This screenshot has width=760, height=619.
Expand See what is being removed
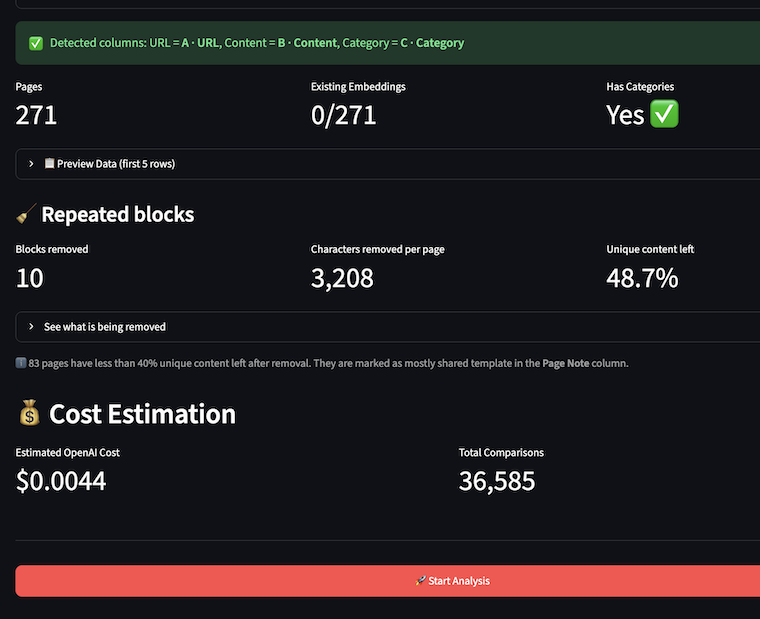point(388,327)
